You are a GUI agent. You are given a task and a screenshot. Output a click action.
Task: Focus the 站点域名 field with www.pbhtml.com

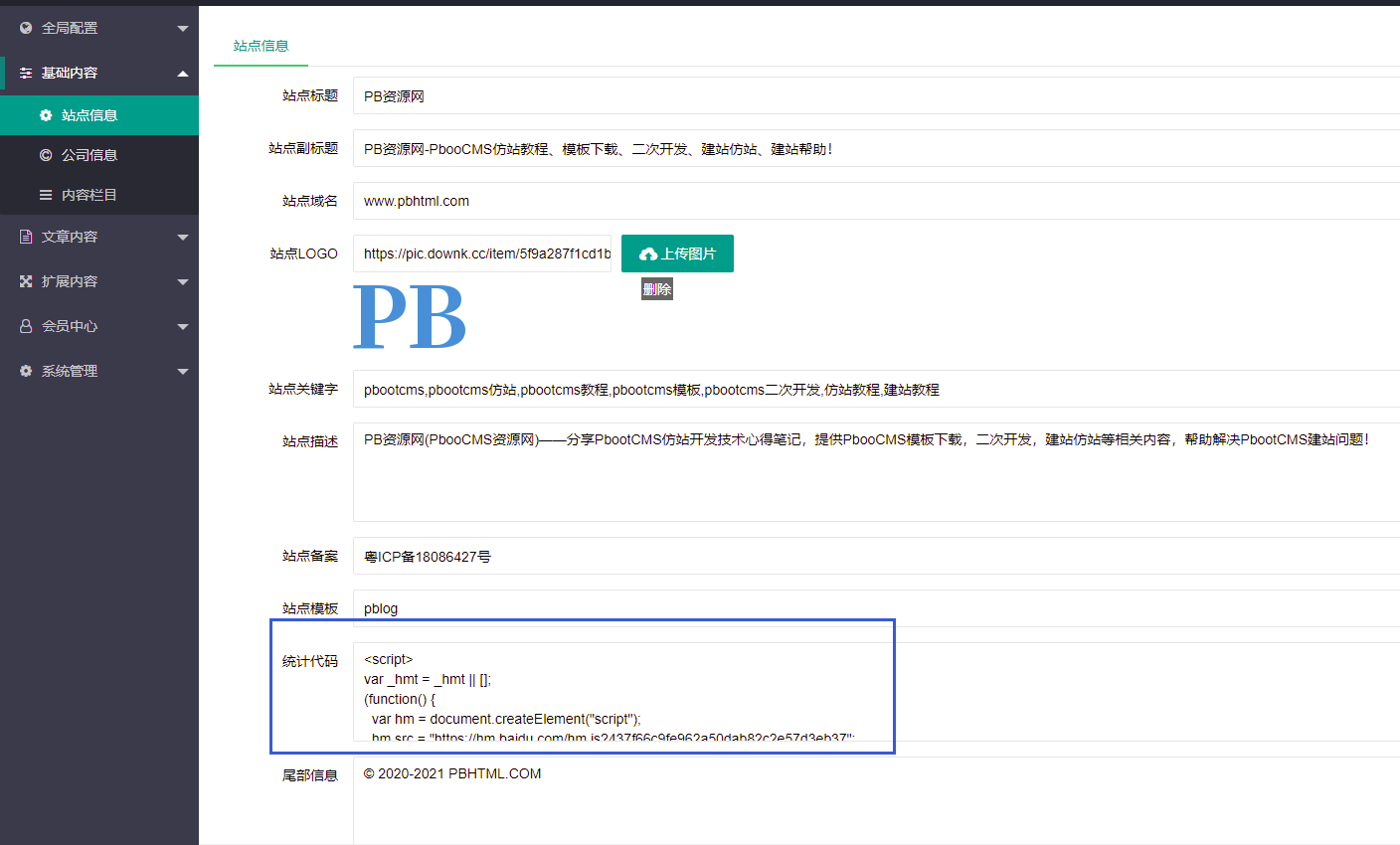[876, 201]
